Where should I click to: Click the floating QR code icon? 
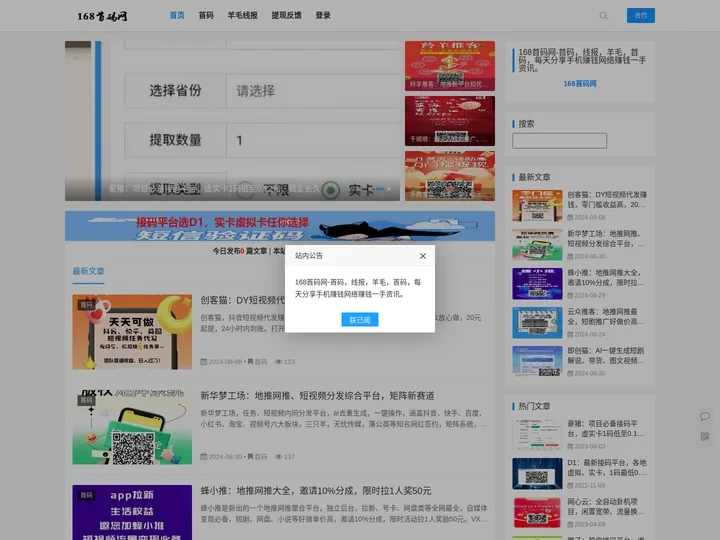coord(705,436)
